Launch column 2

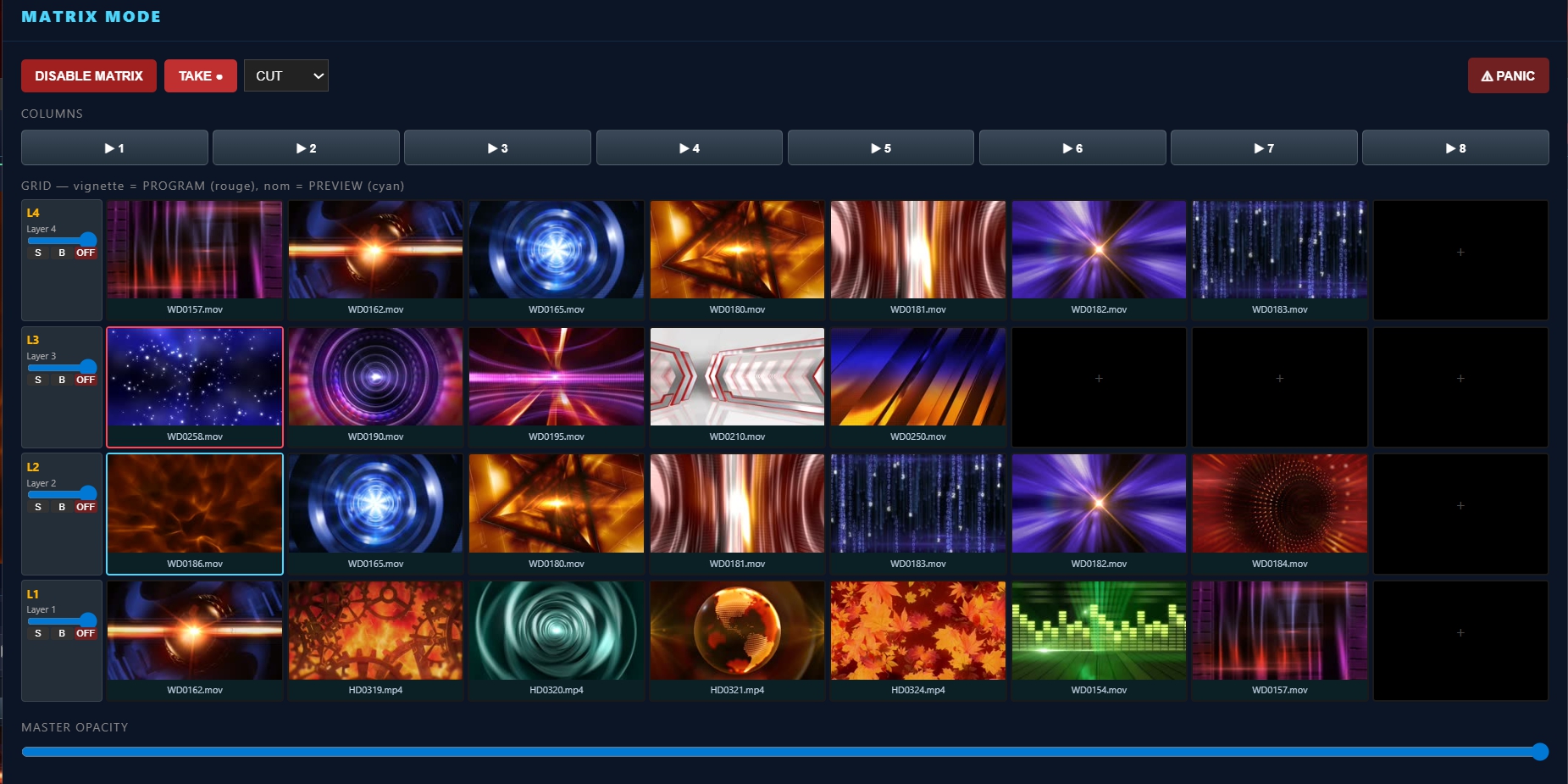(306, 148)
